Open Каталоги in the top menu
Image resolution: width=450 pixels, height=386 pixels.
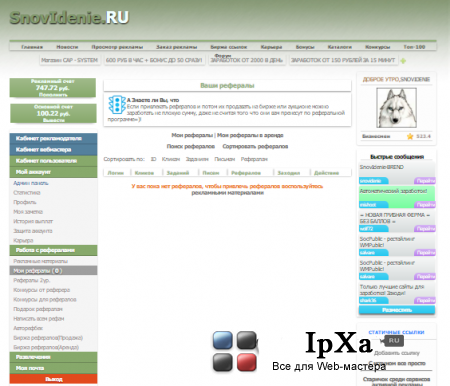(x=340, y=47)
